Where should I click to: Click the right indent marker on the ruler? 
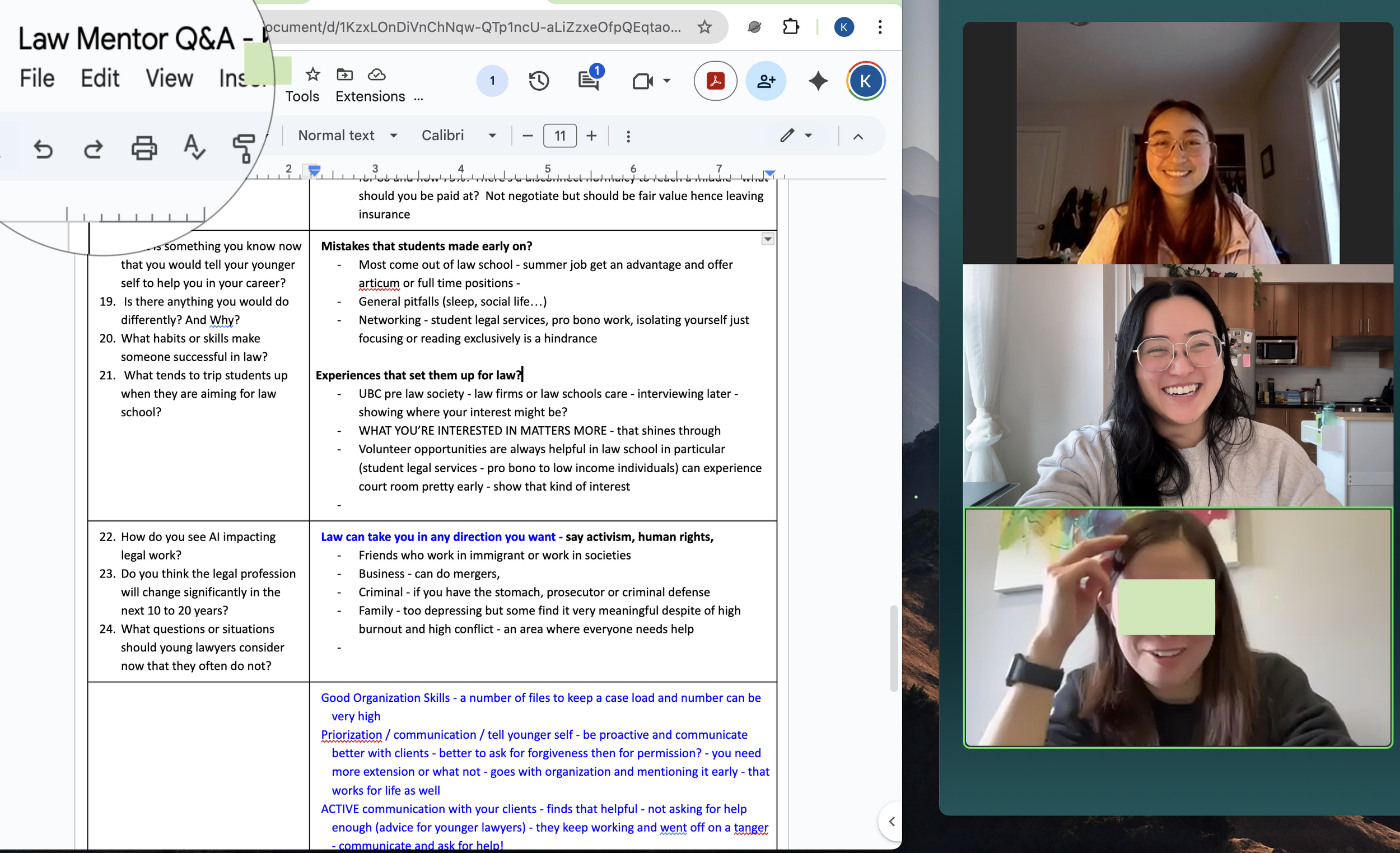point(769,173)
